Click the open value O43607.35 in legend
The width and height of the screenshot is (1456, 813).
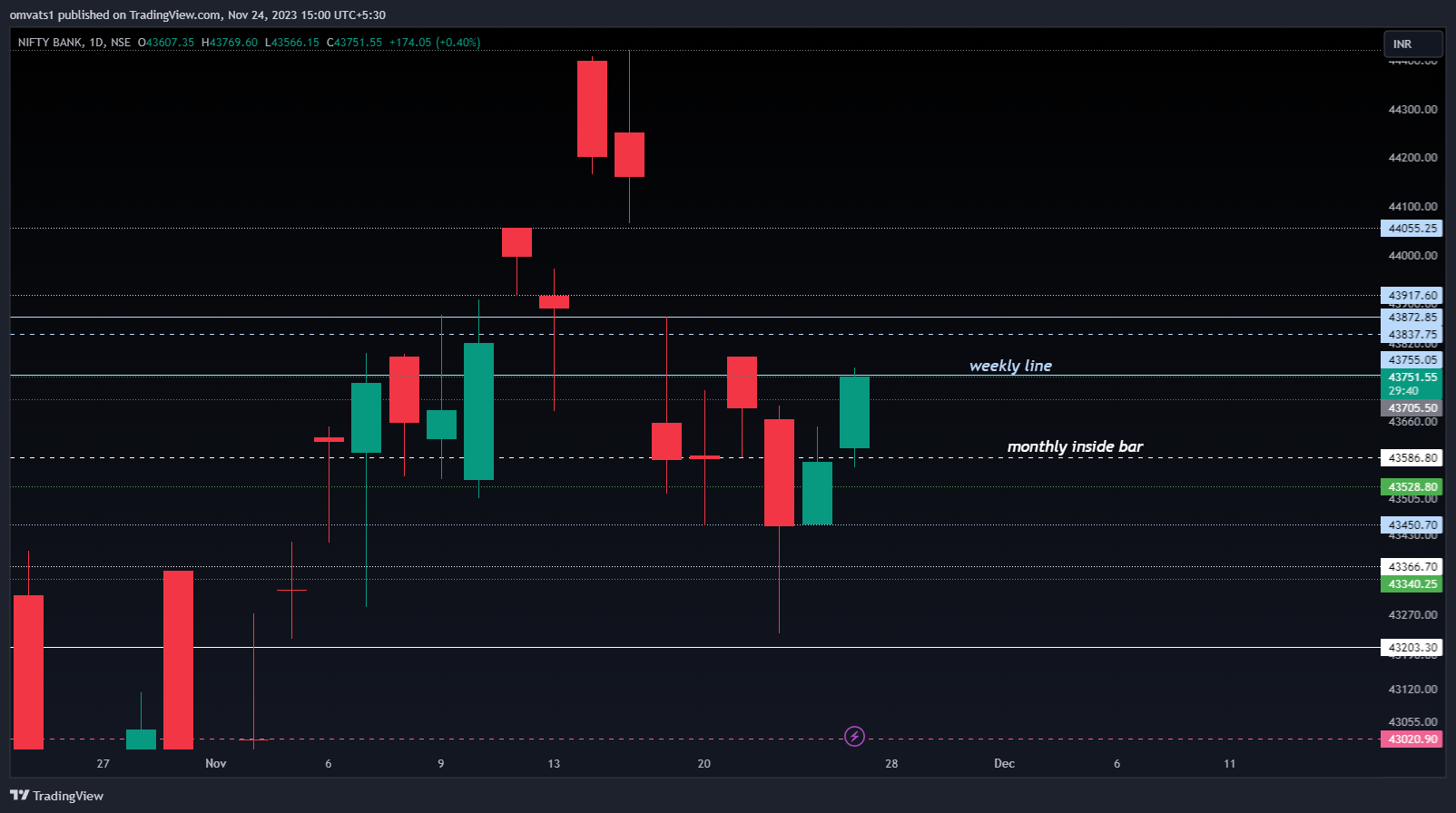click(166, 43)
